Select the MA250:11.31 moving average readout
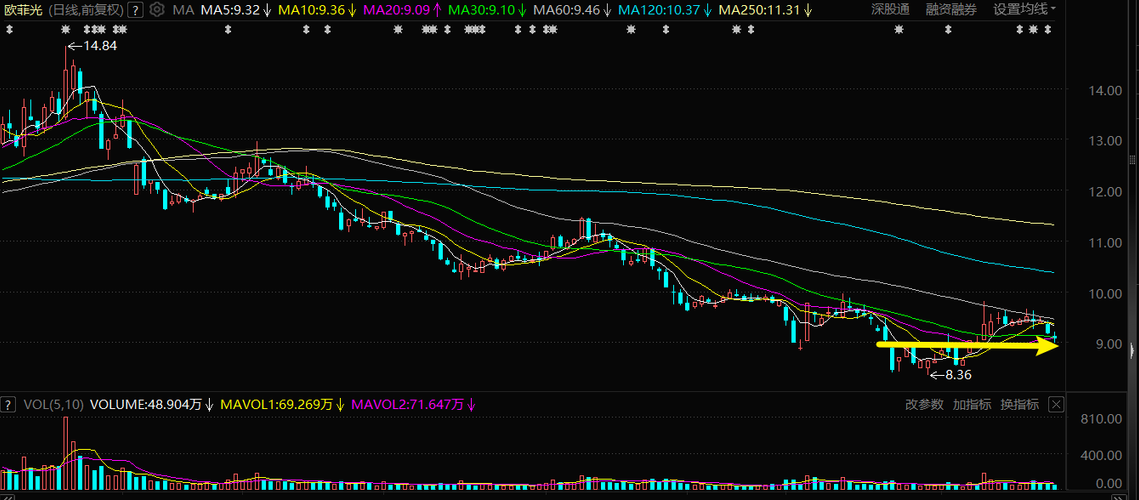This screenshot has height=500, width=1139. (x=766, y=9)
